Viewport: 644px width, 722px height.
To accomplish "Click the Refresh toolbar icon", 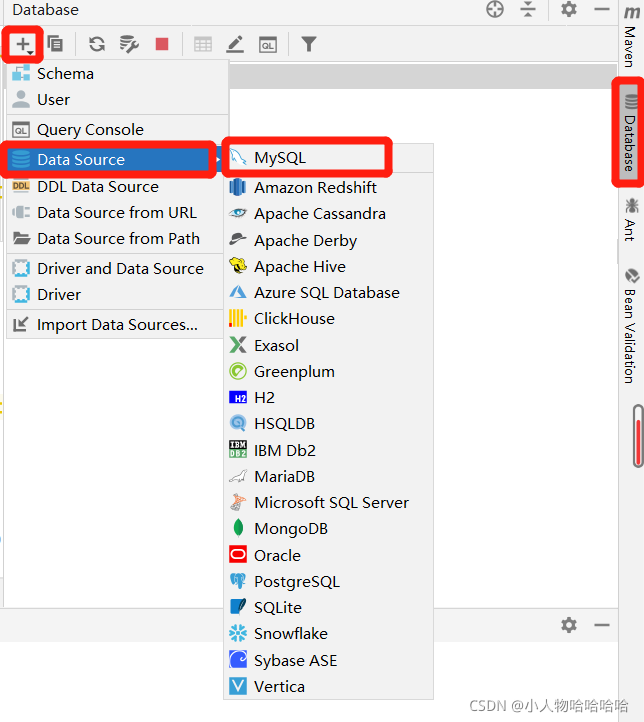I will (x=97, y=44).
